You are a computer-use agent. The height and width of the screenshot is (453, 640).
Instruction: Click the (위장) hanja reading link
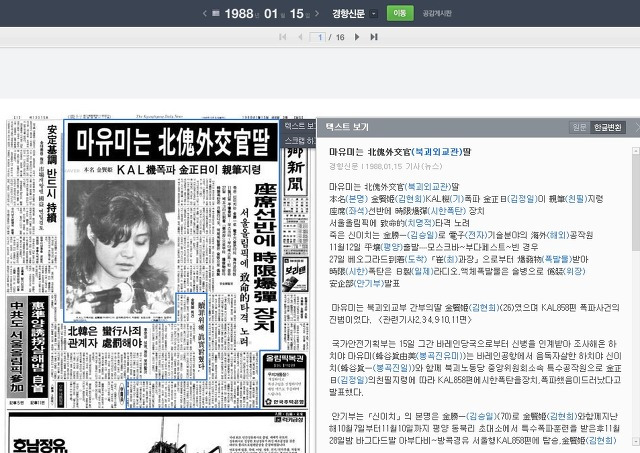point(574,271)
